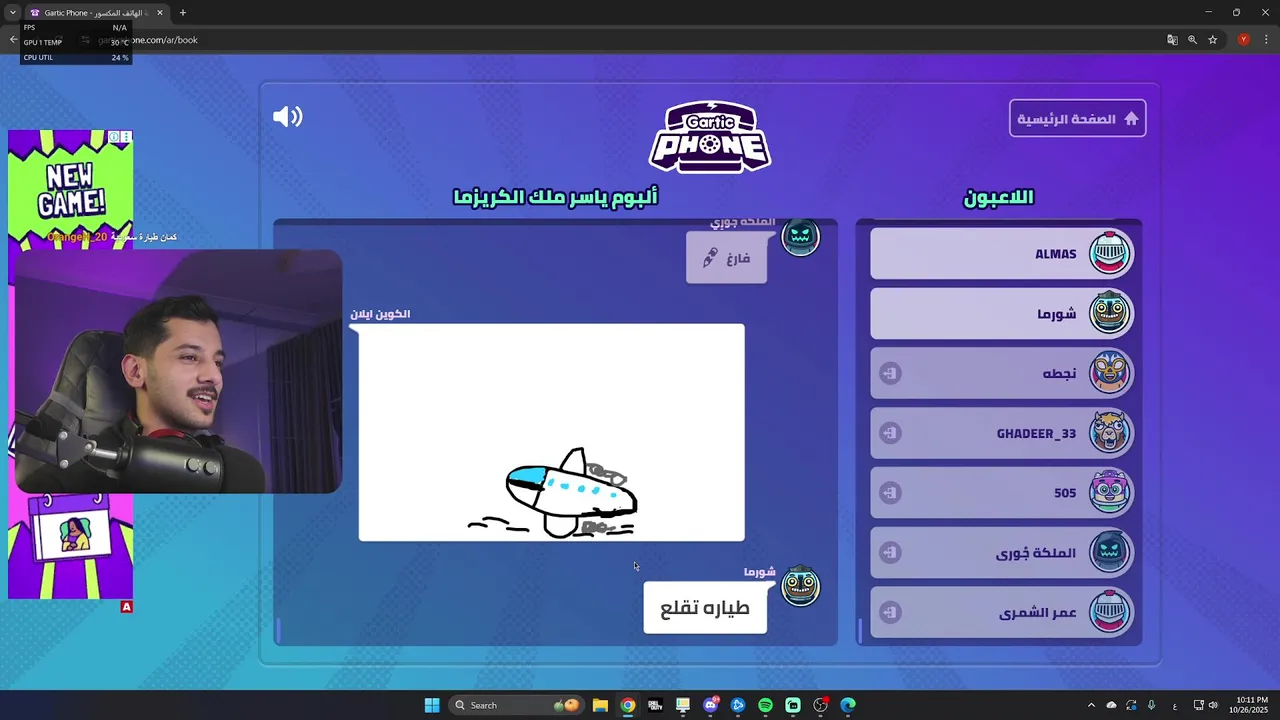This screenshot has width=1280, height=720.
Task: Click the translate page icon
Action: tap(1172, 40)
